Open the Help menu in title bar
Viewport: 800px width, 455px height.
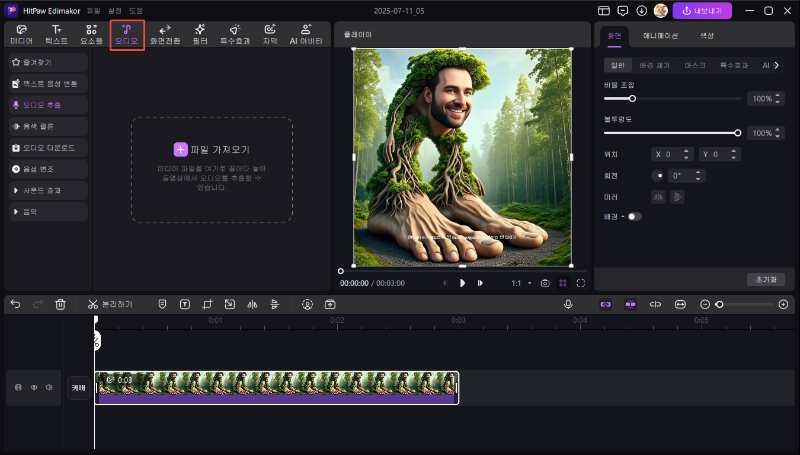click(x=136, y=11)
